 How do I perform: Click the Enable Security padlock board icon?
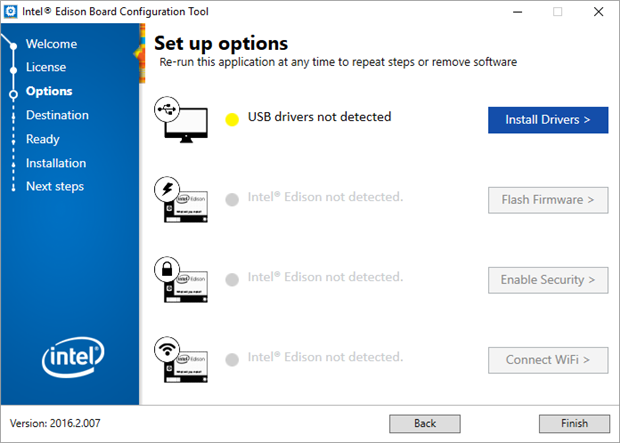(x=180, y=279)
